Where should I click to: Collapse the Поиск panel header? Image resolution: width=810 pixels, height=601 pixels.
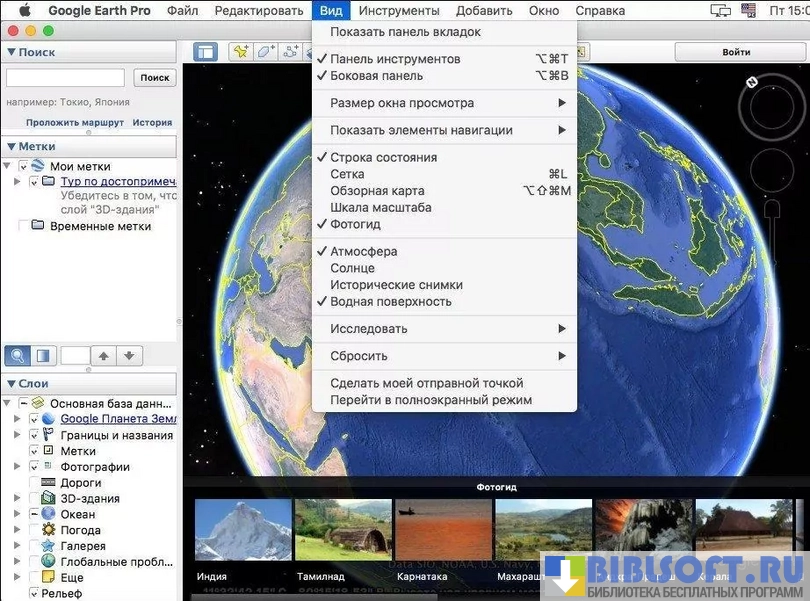(11, 52)
